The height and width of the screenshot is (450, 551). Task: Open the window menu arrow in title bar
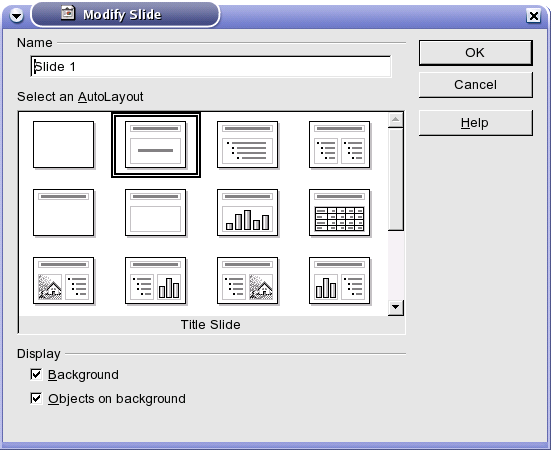(16, 15)
